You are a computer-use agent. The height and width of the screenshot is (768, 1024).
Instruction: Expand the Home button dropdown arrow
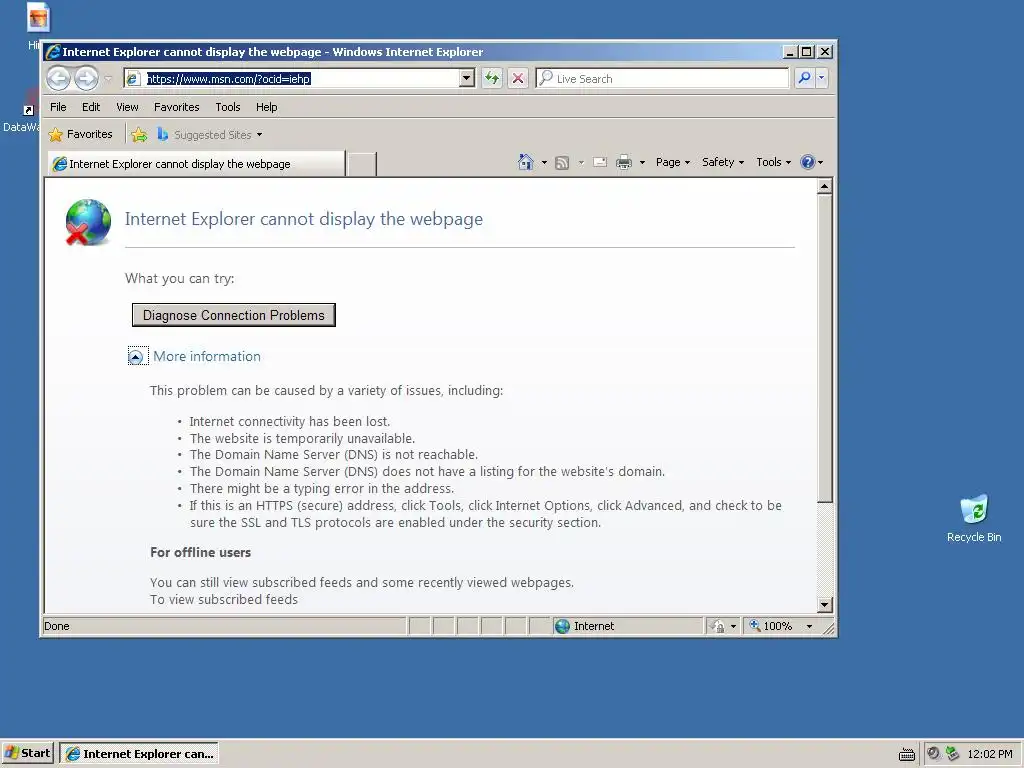pos(544,163)
